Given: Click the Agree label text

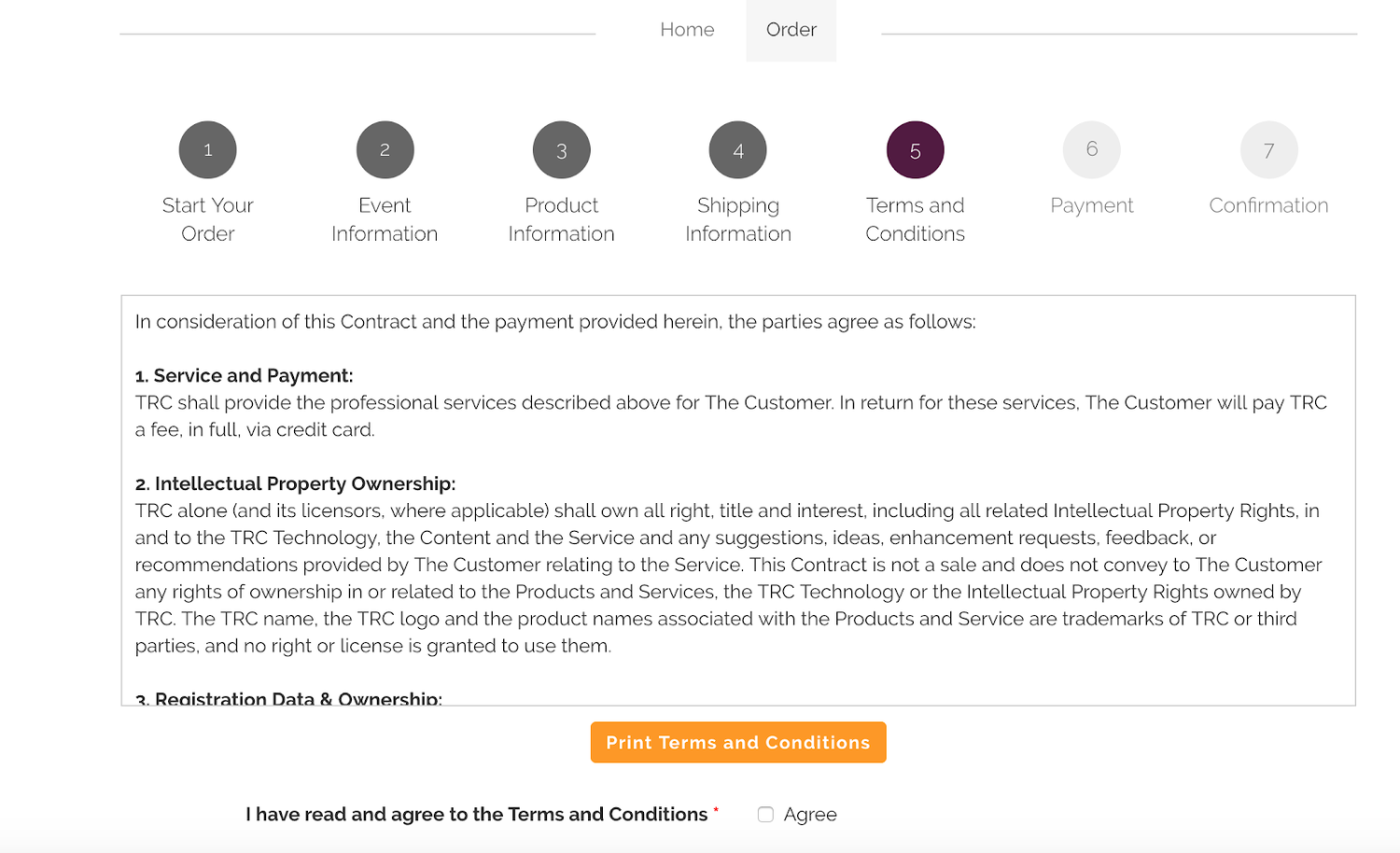Looking at the screenshot, I should coord(810,815).
